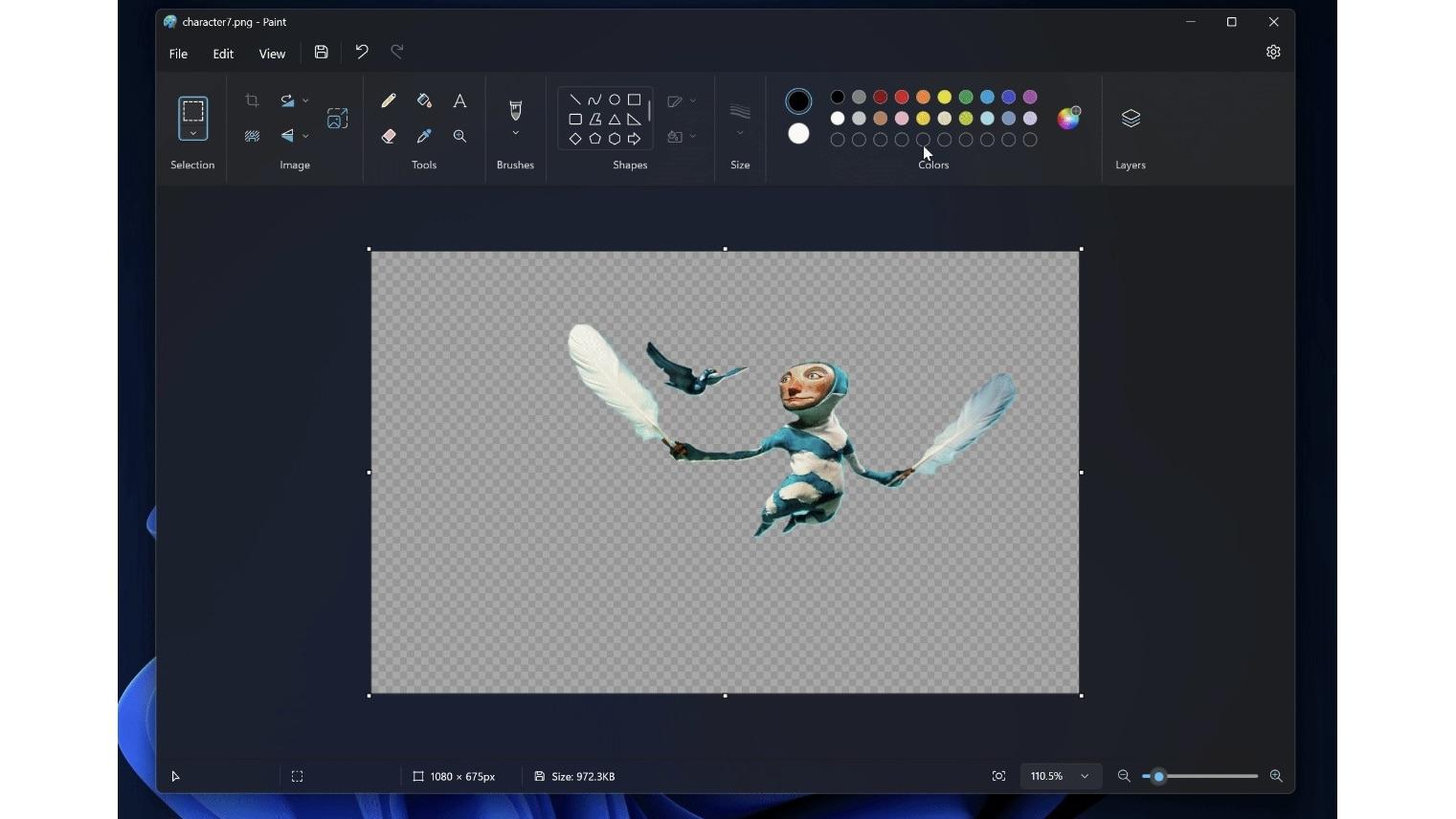1456x819 pixels.
Task: Open the File menu
Action: (178, 54)
